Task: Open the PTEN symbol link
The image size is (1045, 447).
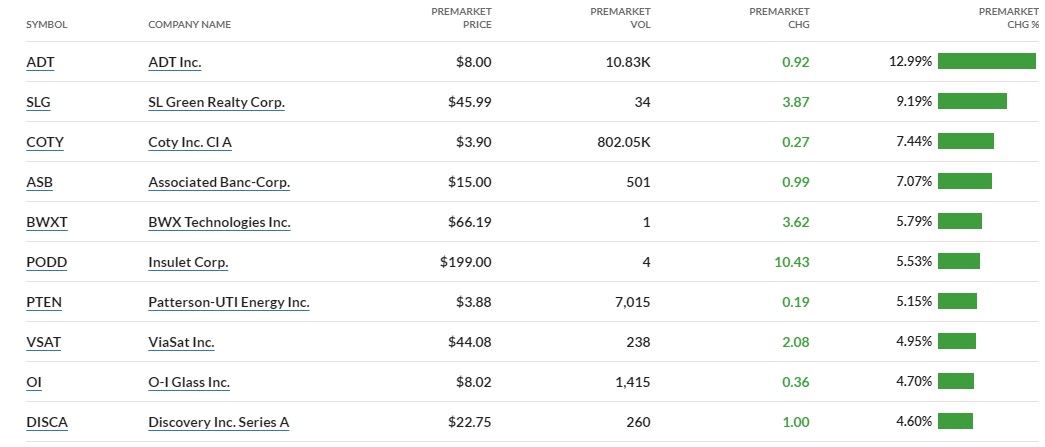Action: tap(45, 302)
